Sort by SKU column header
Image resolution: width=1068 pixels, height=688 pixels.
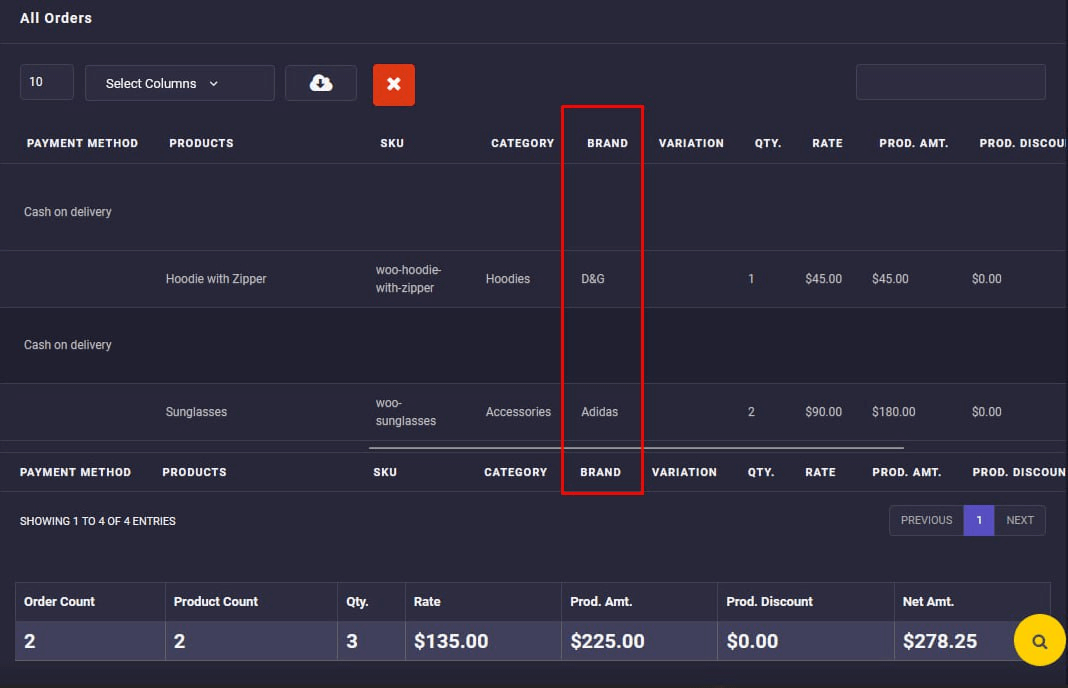(392, 143)
